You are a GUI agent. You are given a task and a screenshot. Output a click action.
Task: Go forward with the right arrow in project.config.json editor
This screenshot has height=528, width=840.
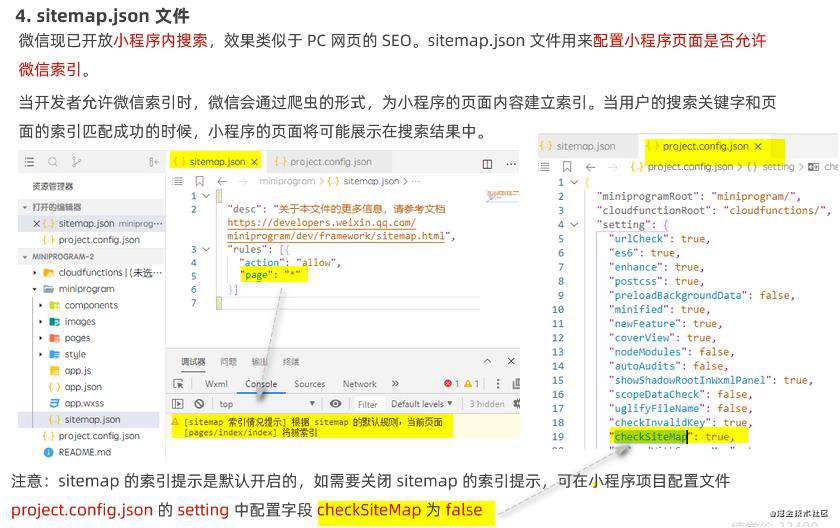(x=613, y=167)
